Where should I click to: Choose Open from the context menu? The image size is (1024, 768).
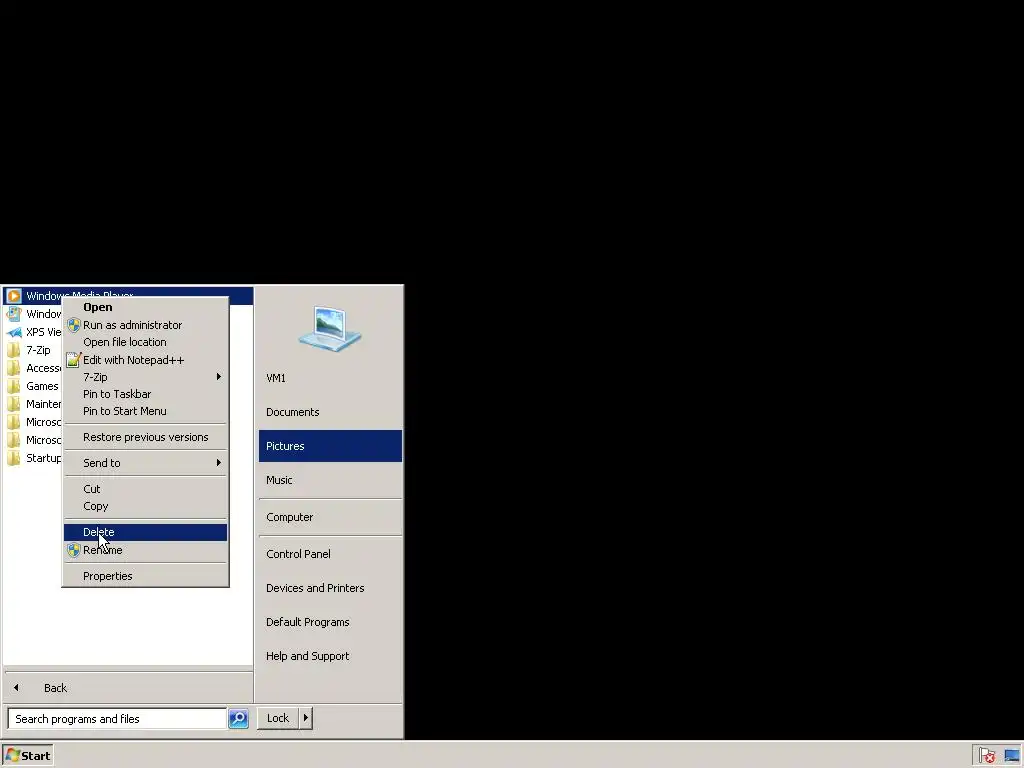point(145,307)
